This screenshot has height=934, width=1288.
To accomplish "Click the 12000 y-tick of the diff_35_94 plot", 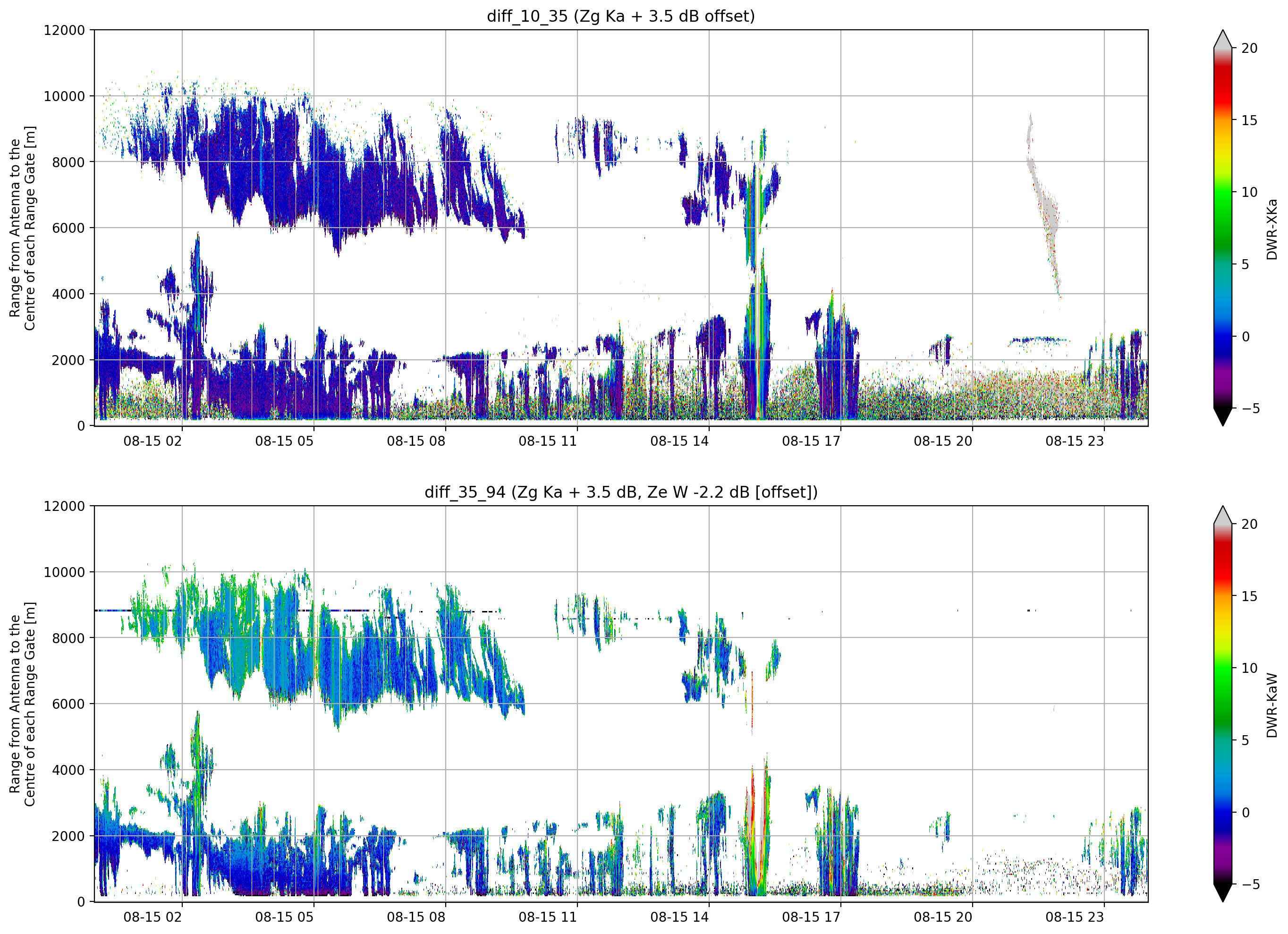I will click(64, 506).
